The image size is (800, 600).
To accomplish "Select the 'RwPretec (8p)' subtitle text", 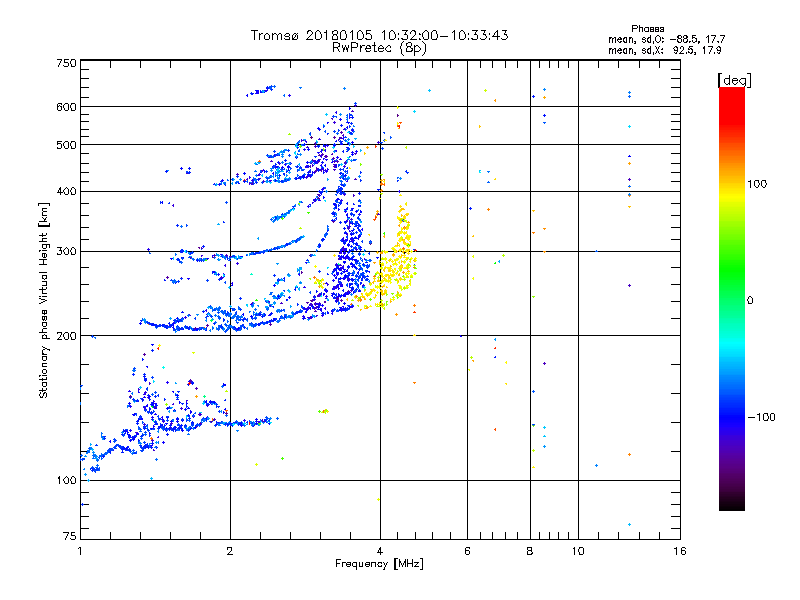I will coord(379,48).
